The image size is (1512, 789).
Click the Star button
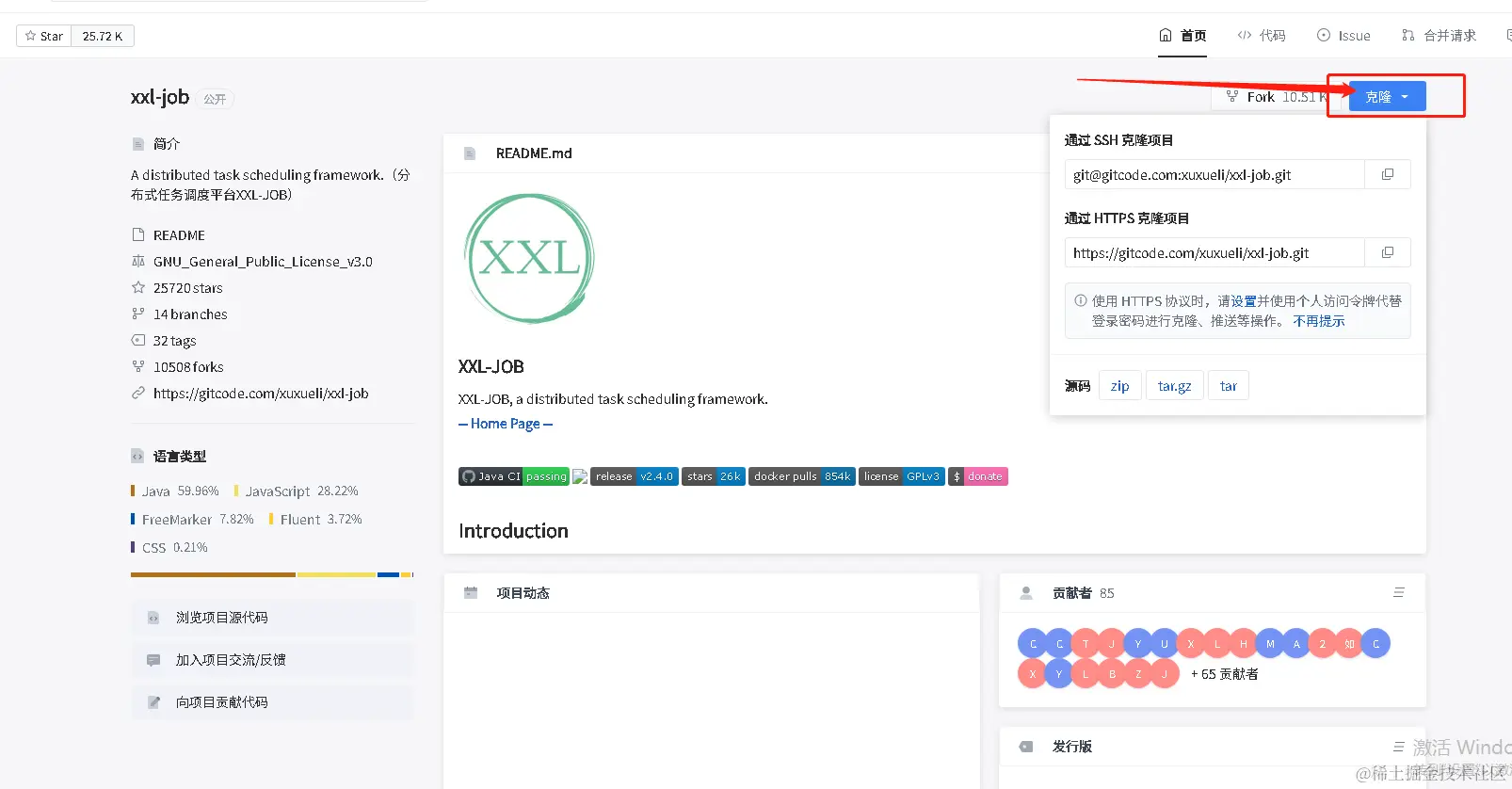(x=44, y=36)
